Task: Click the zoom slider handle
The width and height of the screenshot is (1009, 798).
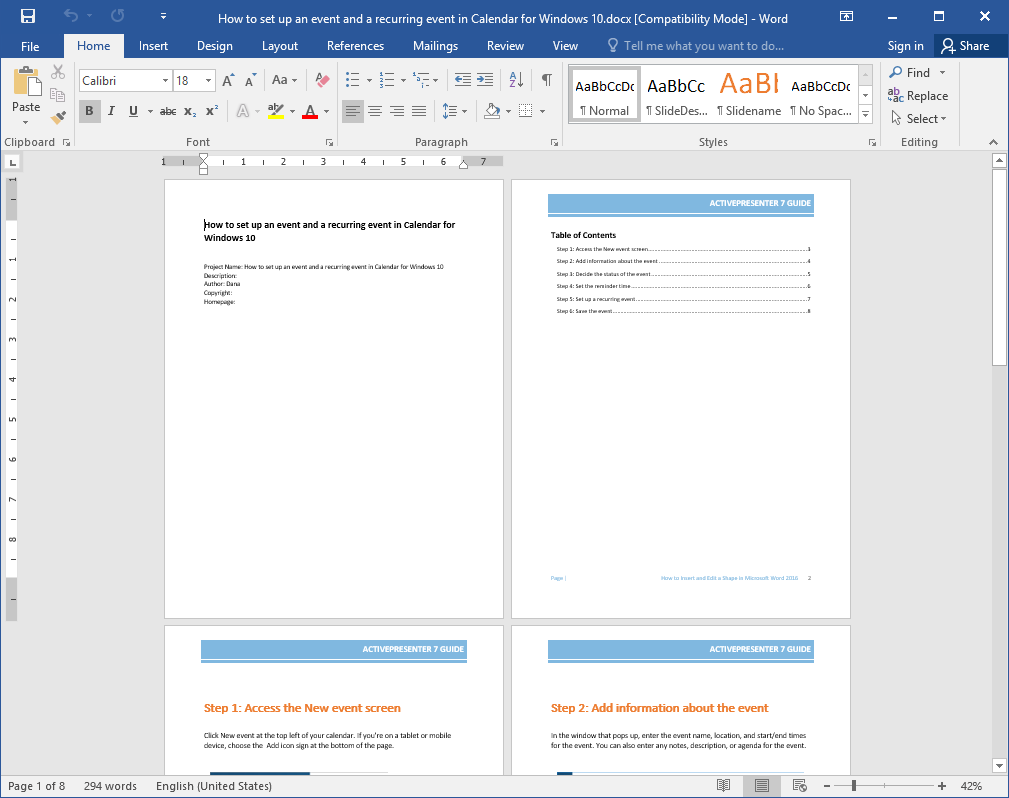Action: 854,785
